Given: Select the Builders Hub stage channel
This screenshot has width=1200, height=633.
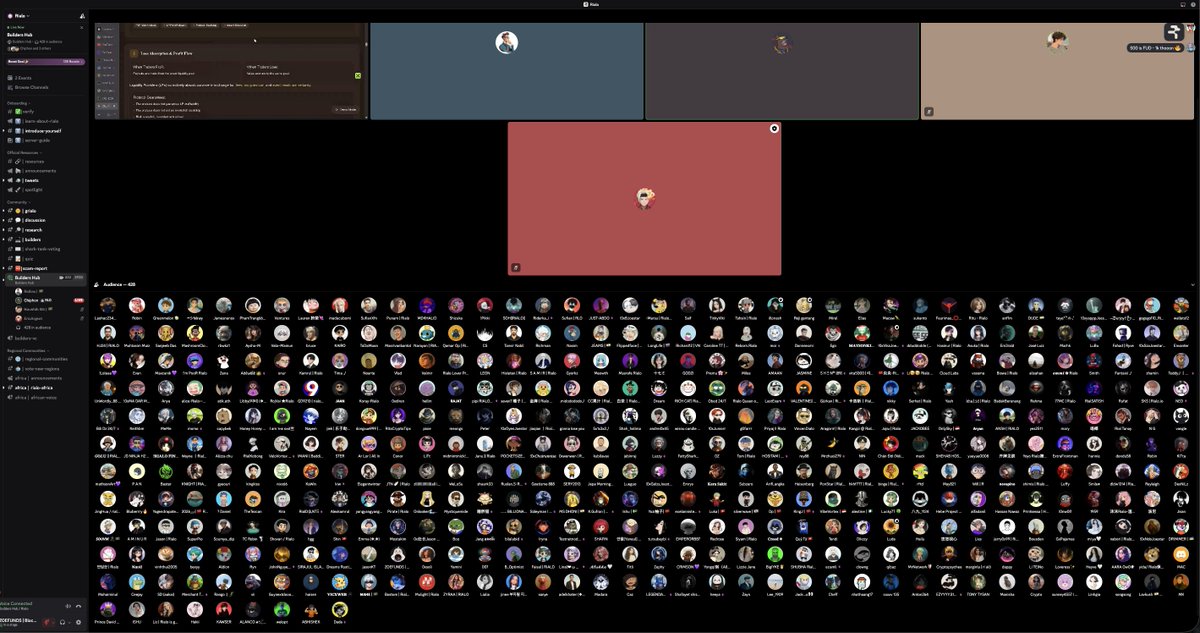Looking at the screenshot, I should point(45,279).
